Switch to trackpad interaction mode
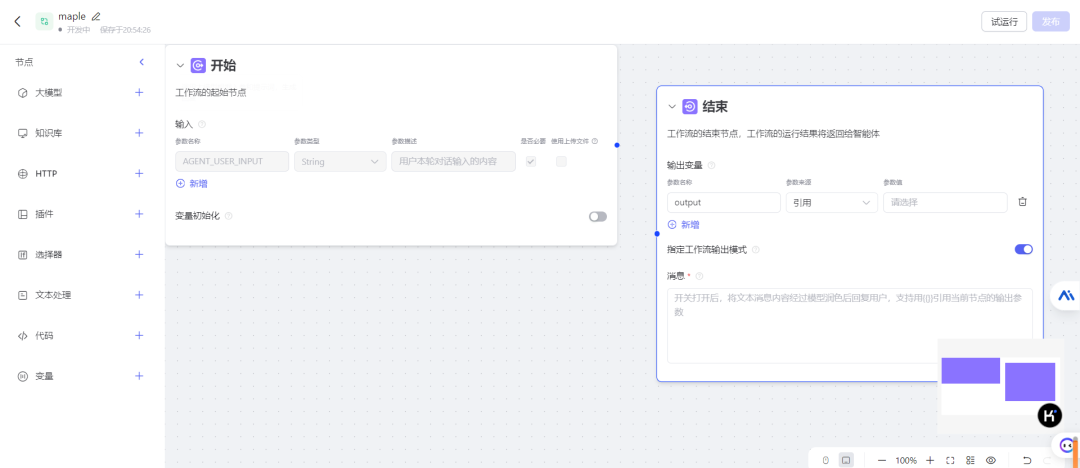 click(x=846, y=460)
